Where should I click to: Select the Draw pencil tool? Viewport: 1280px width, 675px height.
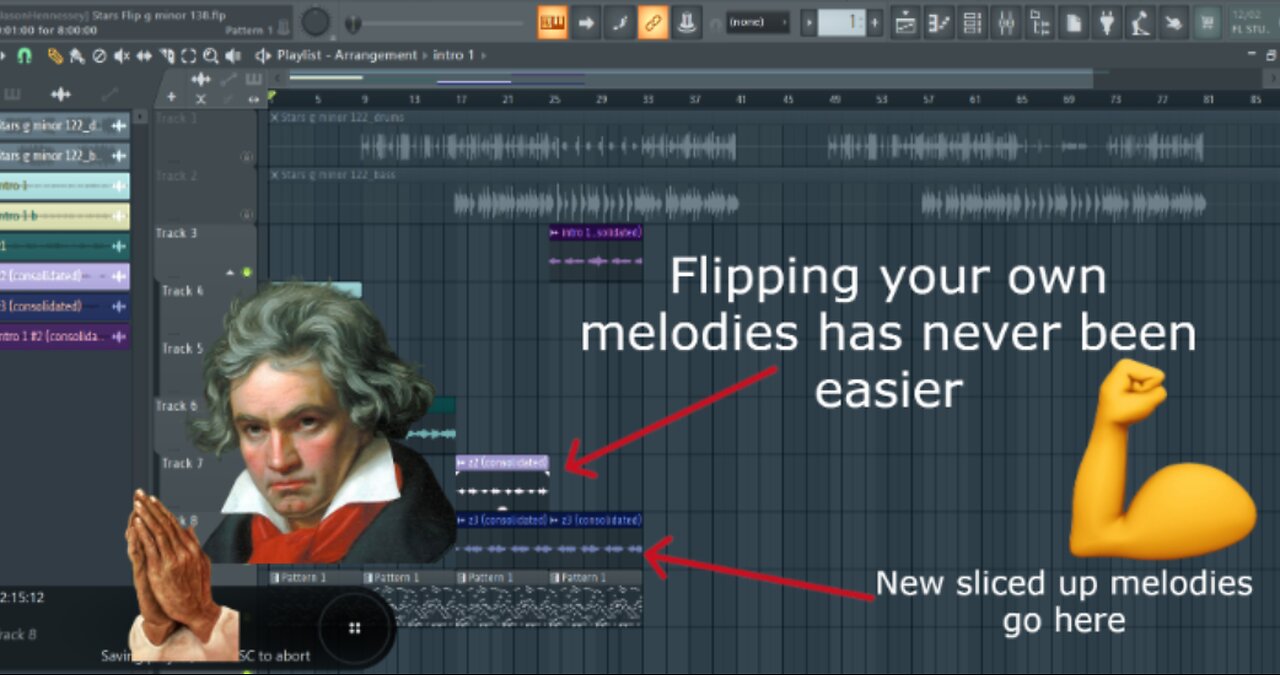55,56
